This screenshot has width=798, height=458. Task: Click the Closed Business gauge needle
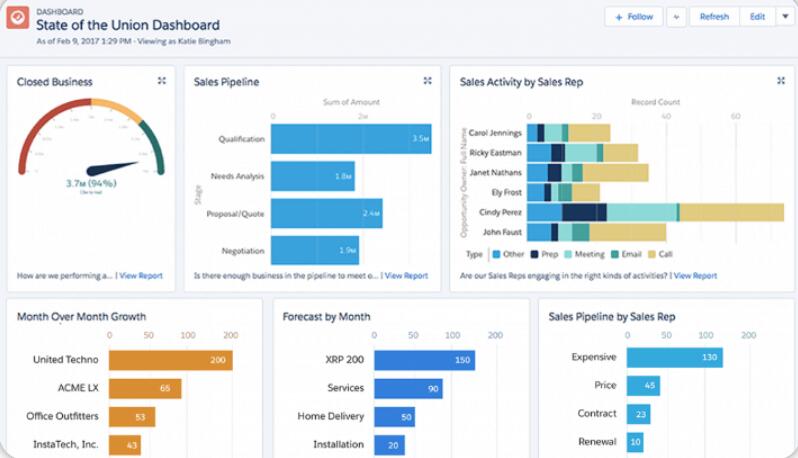[x=113, y=167]
